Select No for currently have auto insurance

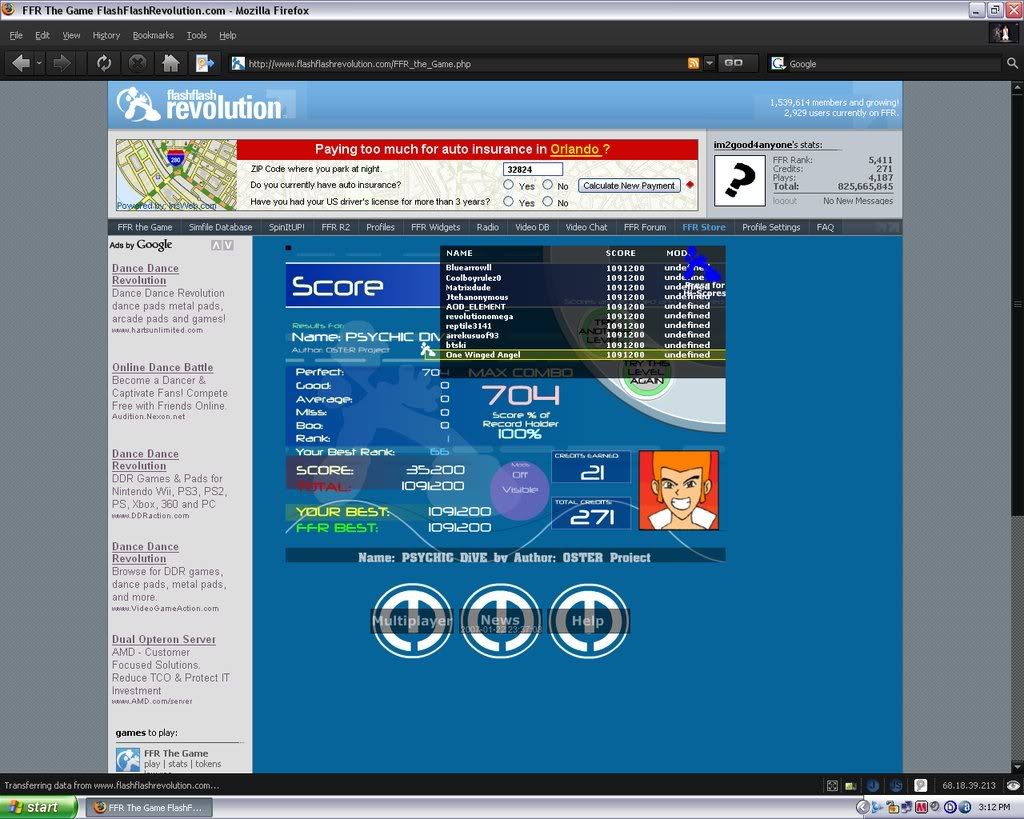(x=547, y=185)
